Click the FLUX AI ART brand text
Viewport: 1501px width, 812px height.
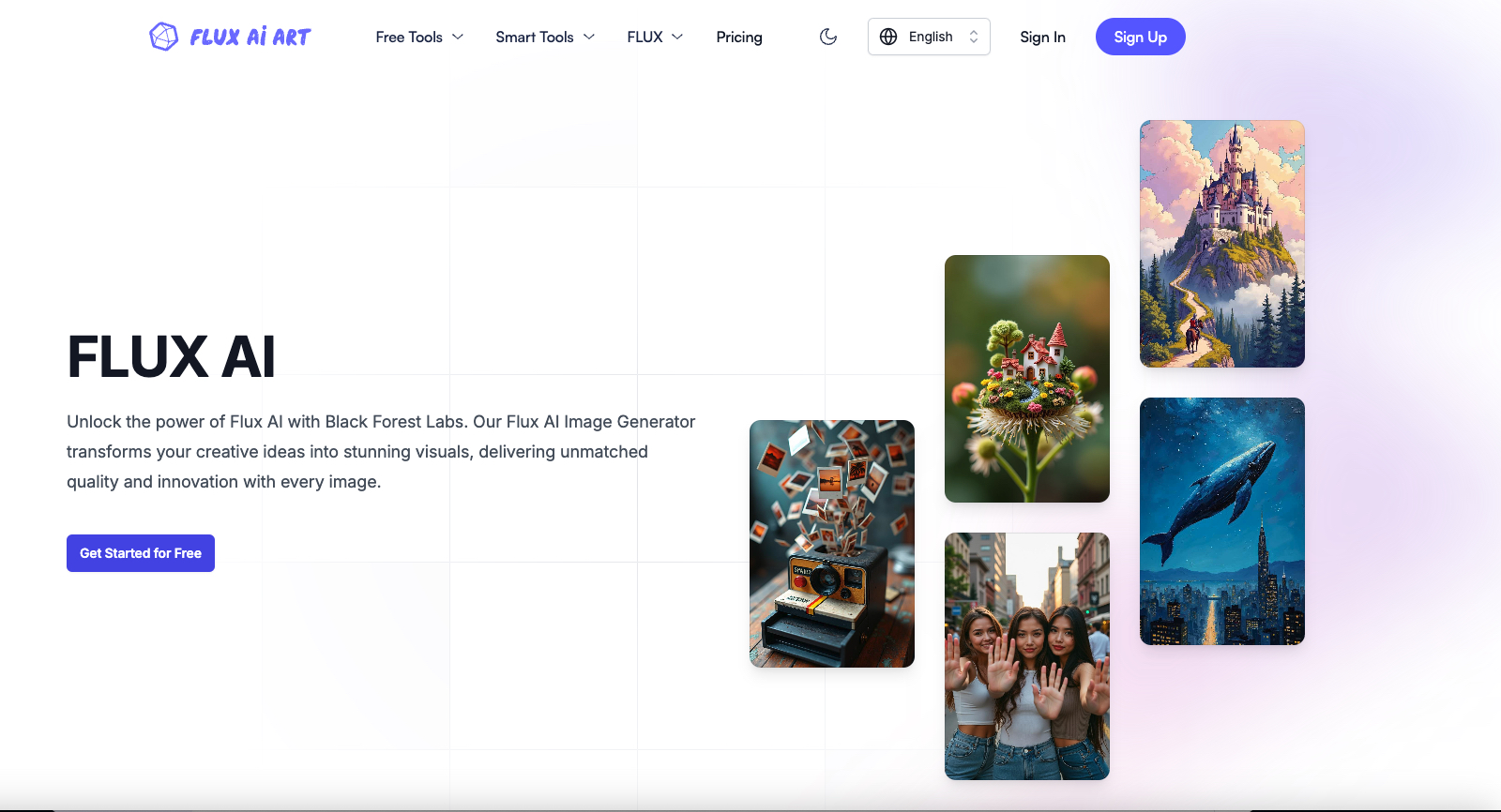(250, 37)
